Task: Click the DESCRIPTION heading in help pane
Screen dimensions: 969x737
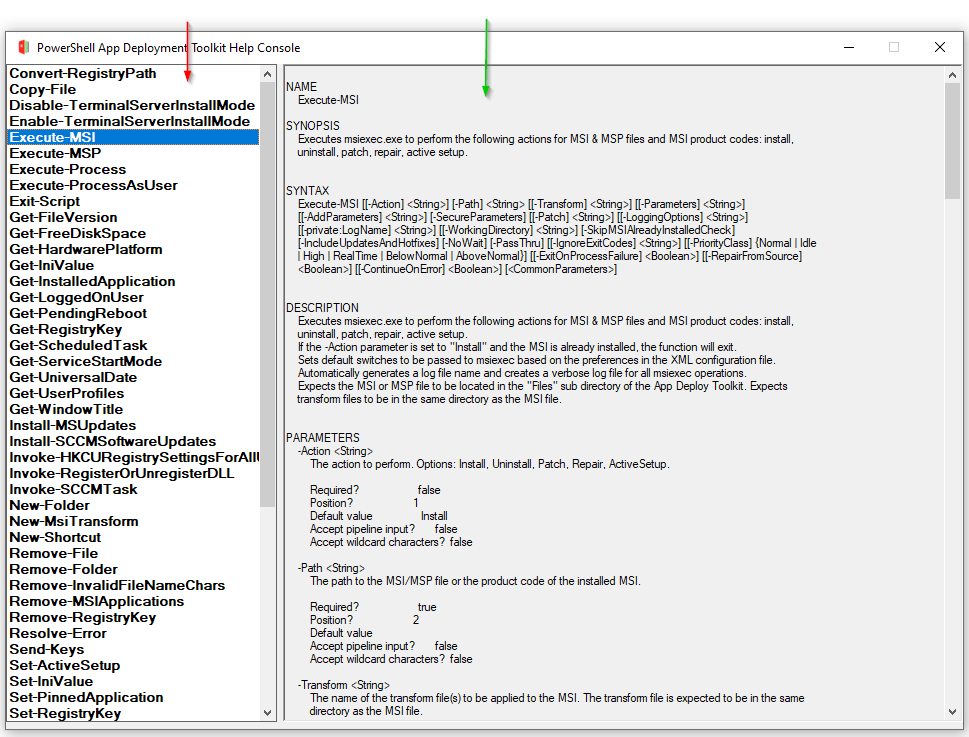Action: click(x=322, y=308)
